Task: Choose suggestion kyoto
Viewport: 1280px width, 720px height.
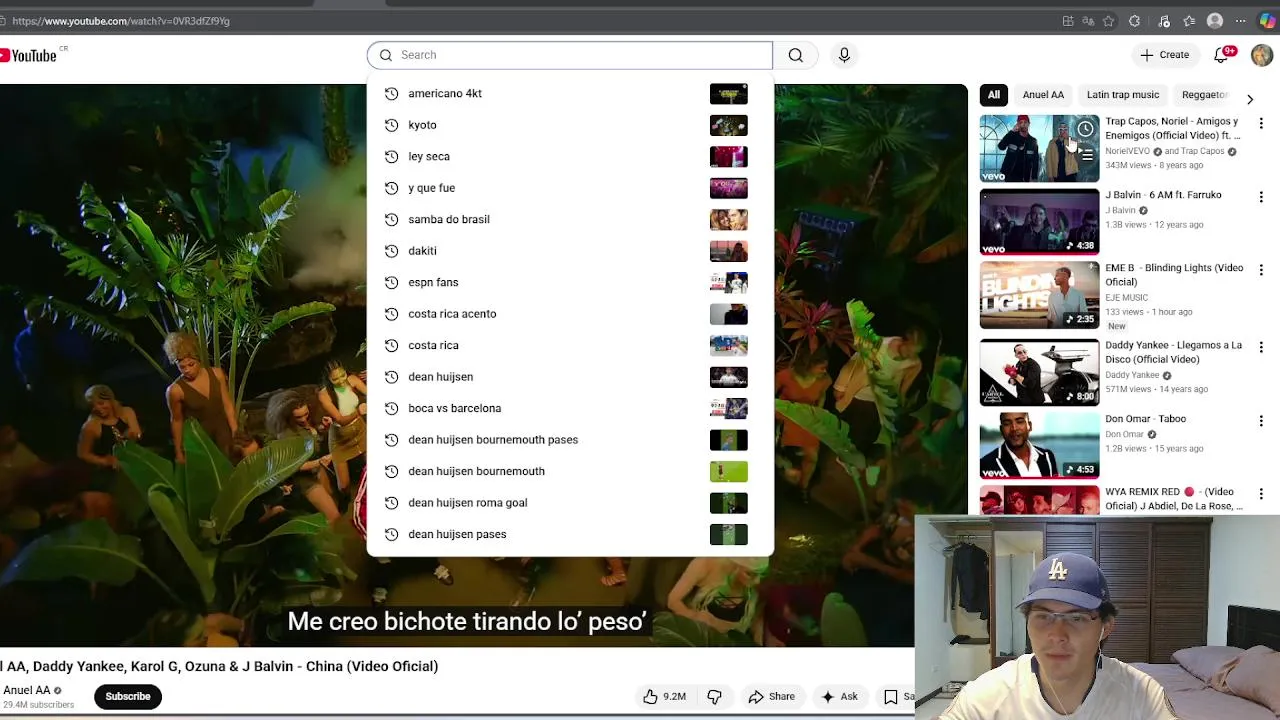Action: point(570,125)
